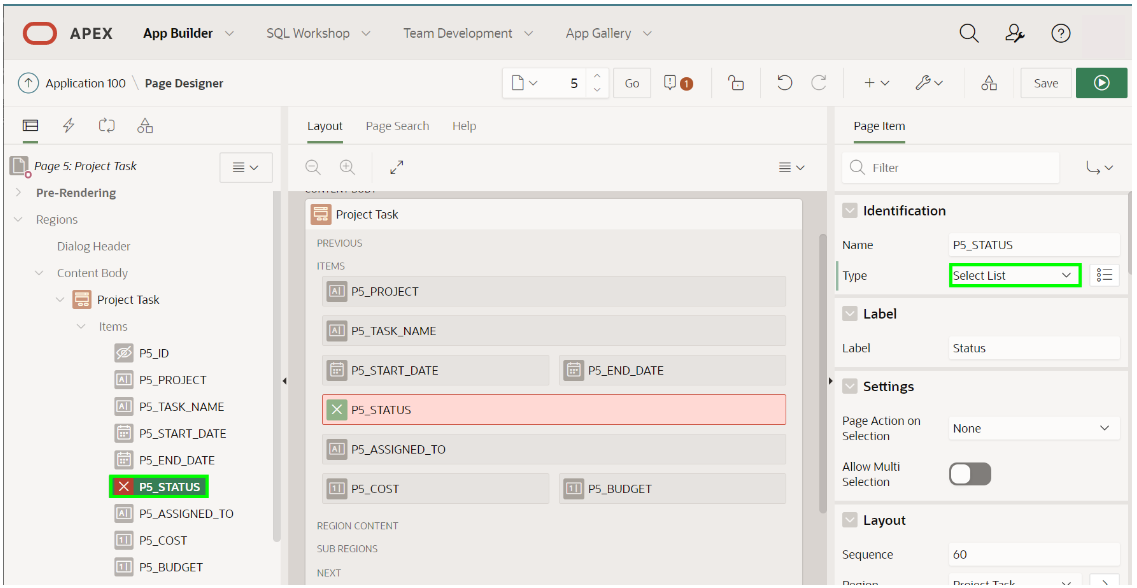Select the Dynamic Actions lightning tab
The image size is (1137, 588).
69,126
